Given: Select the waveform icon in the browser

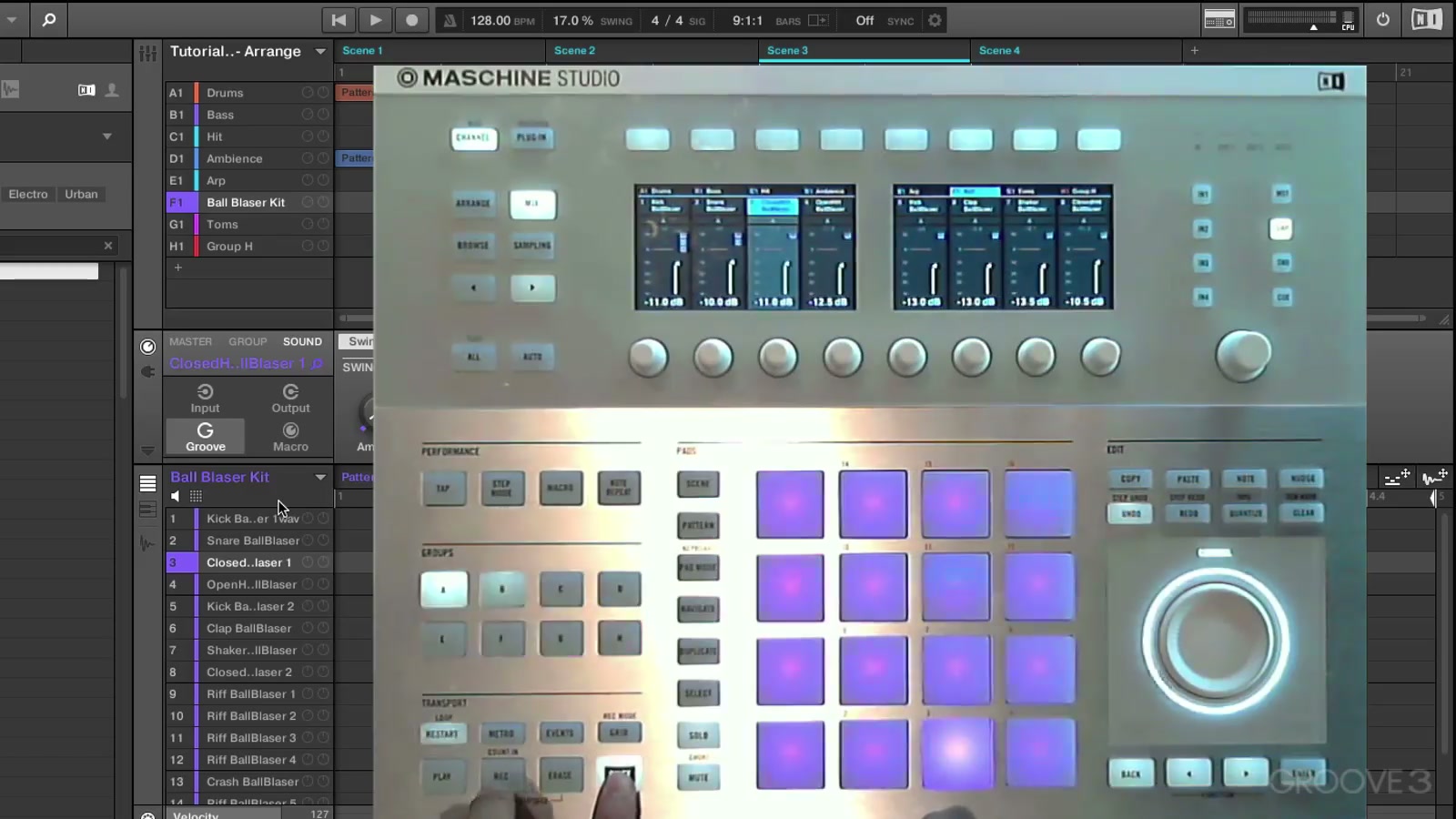Looking at the screenshot, I should coord(10,89).
